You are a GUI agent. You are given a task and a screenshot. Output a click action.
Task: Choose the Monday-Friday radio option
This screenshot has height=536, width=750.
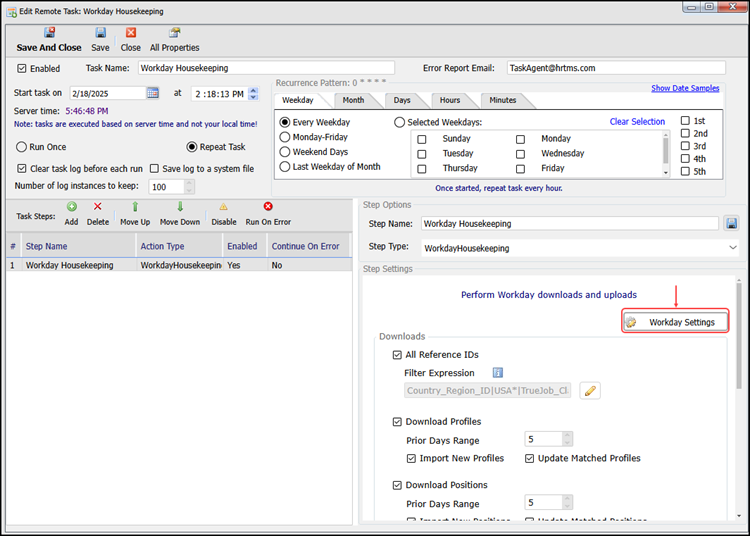click(x=285, y=137)
